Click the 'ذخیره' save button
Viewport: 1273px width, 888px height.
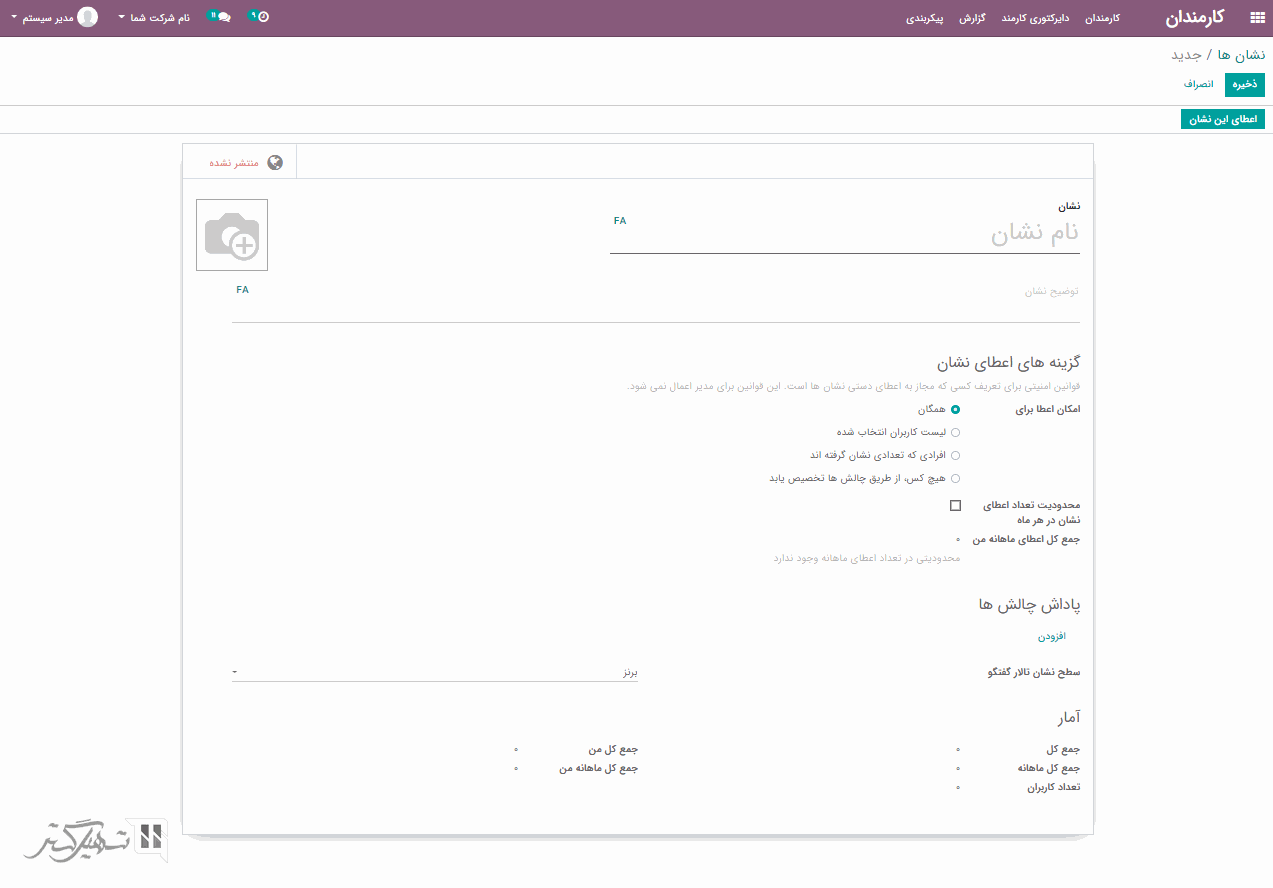1244,85
